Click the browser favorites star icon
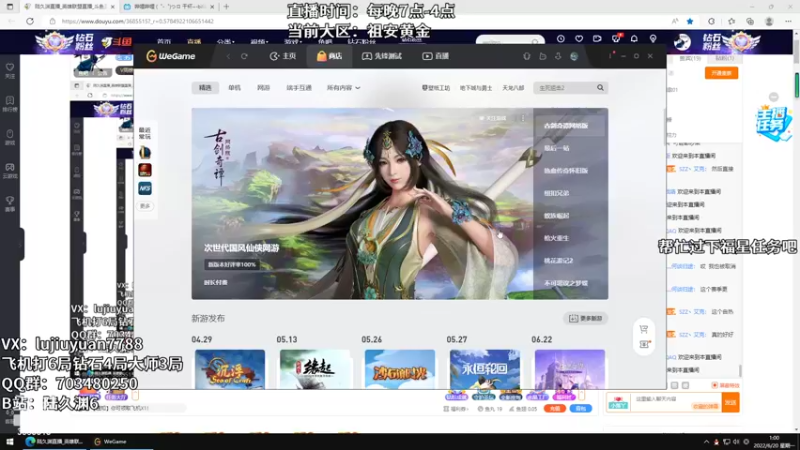The image size is (800, 450). [690, 21]
